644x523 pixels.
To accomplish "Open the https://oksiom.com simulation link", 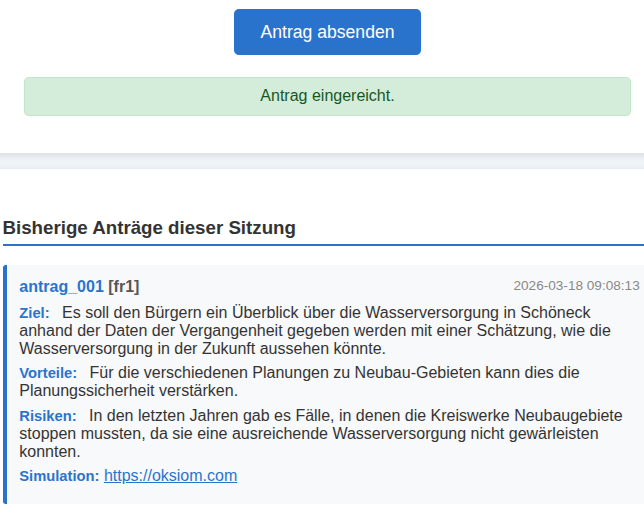I will (x=170, y=475).
